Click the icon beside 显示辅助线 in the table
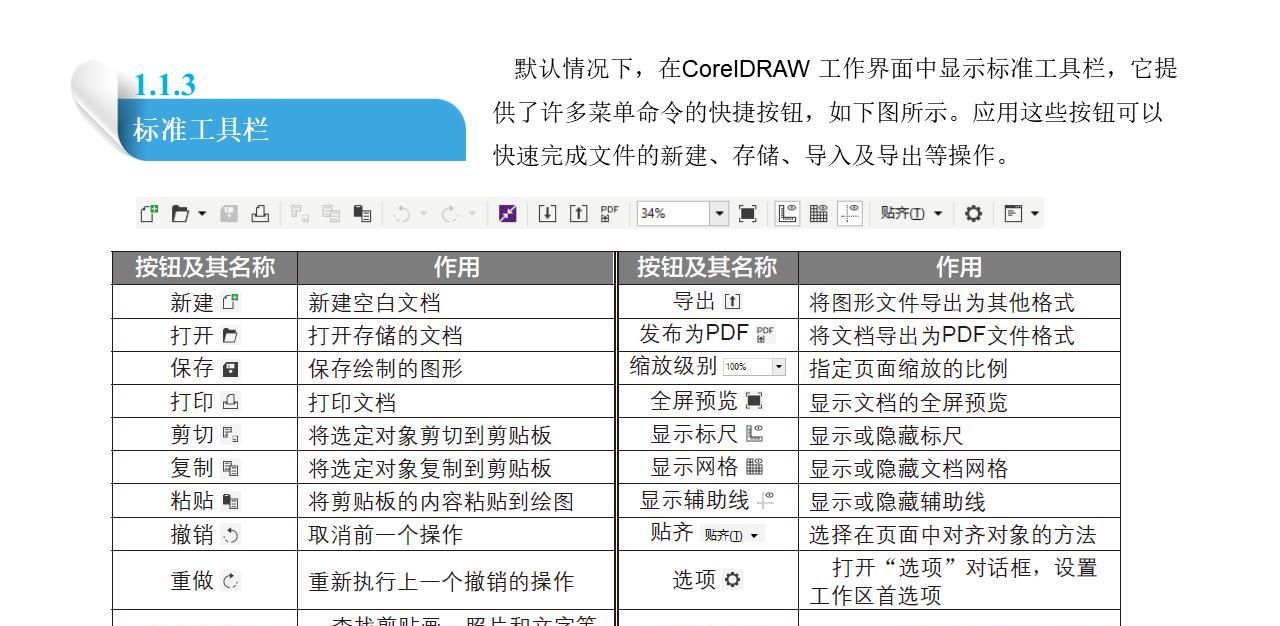The height and width of the screenshot is (626, 1280). [766, 501]
